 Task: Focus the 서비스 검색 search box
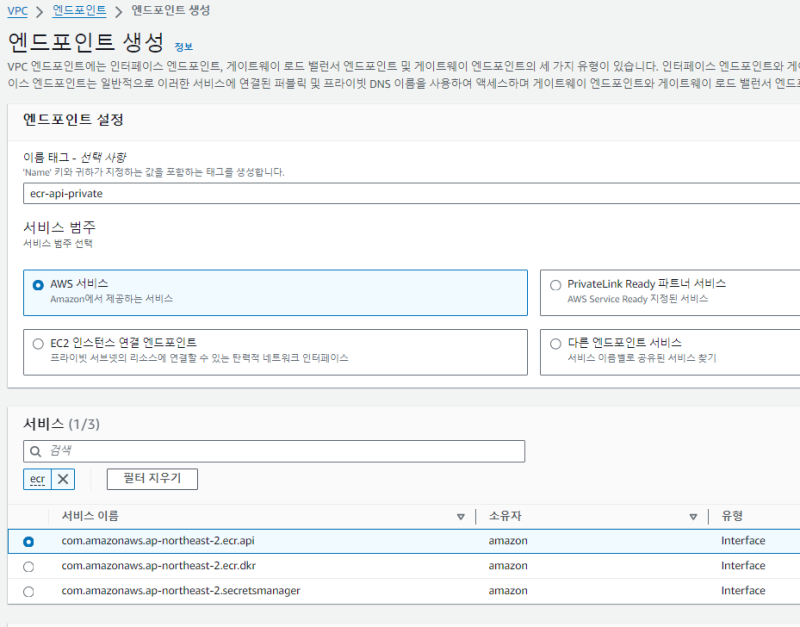pos(280,452)
